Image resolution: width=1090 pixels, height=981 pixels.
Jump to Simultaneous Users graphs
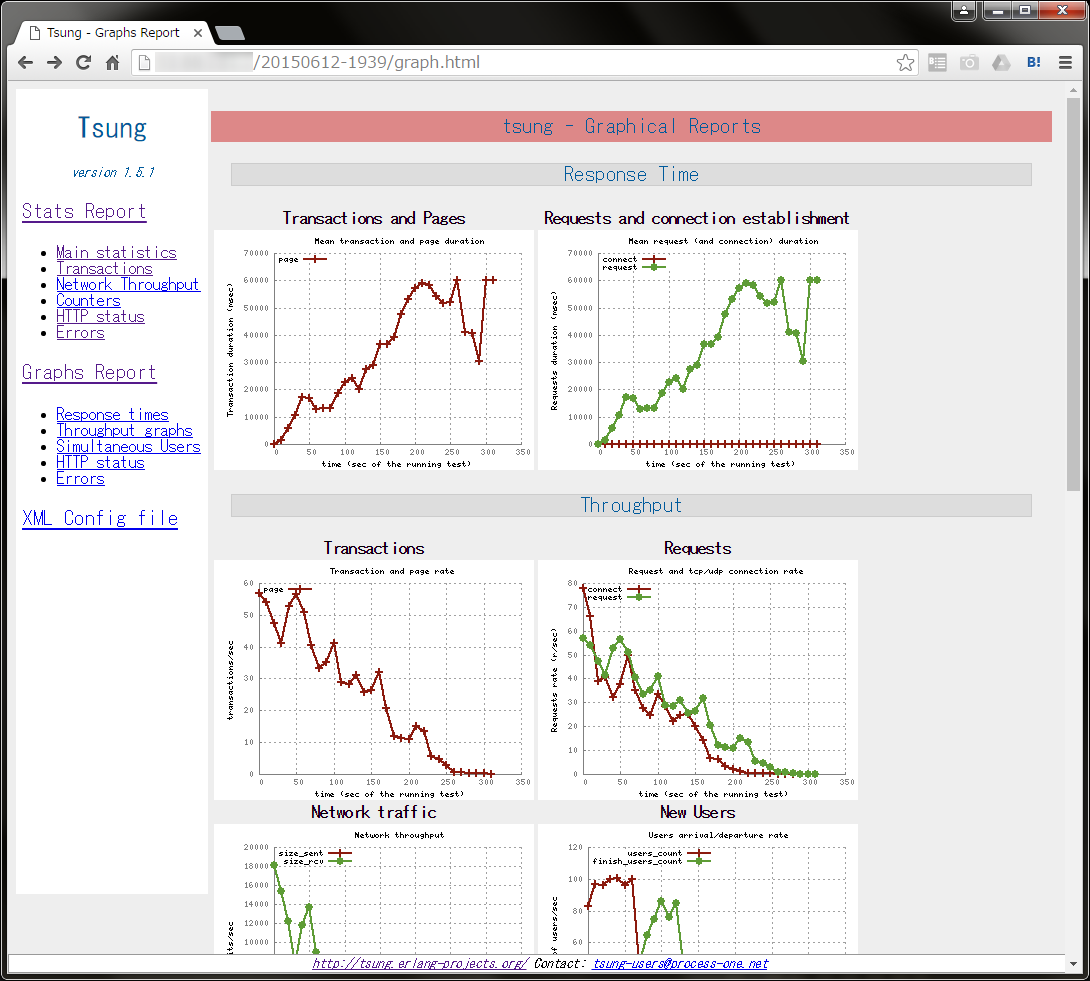[128, 447]
